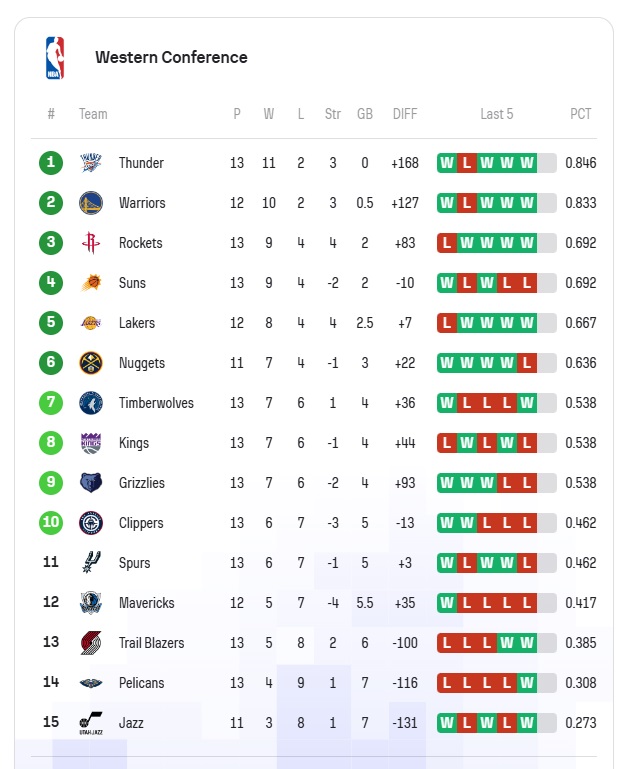Sort by the DIFF column header

[405, 114]
